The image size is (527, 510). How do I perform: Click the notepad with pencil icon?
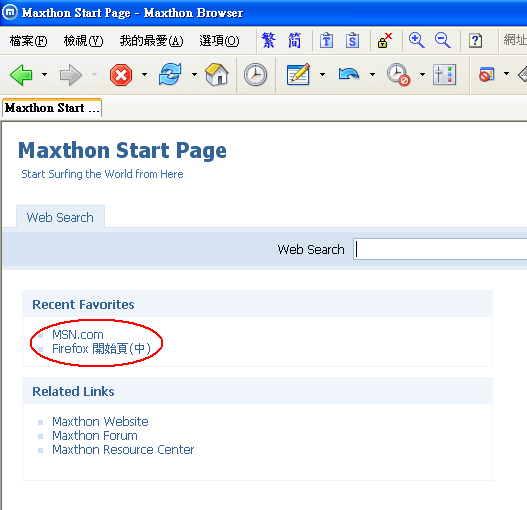[298, 74]
